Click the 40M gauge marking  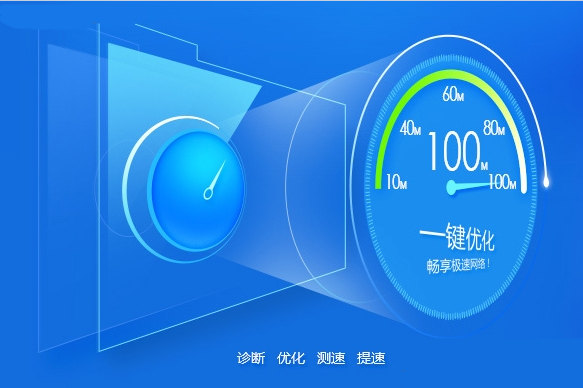coord(410,129)
